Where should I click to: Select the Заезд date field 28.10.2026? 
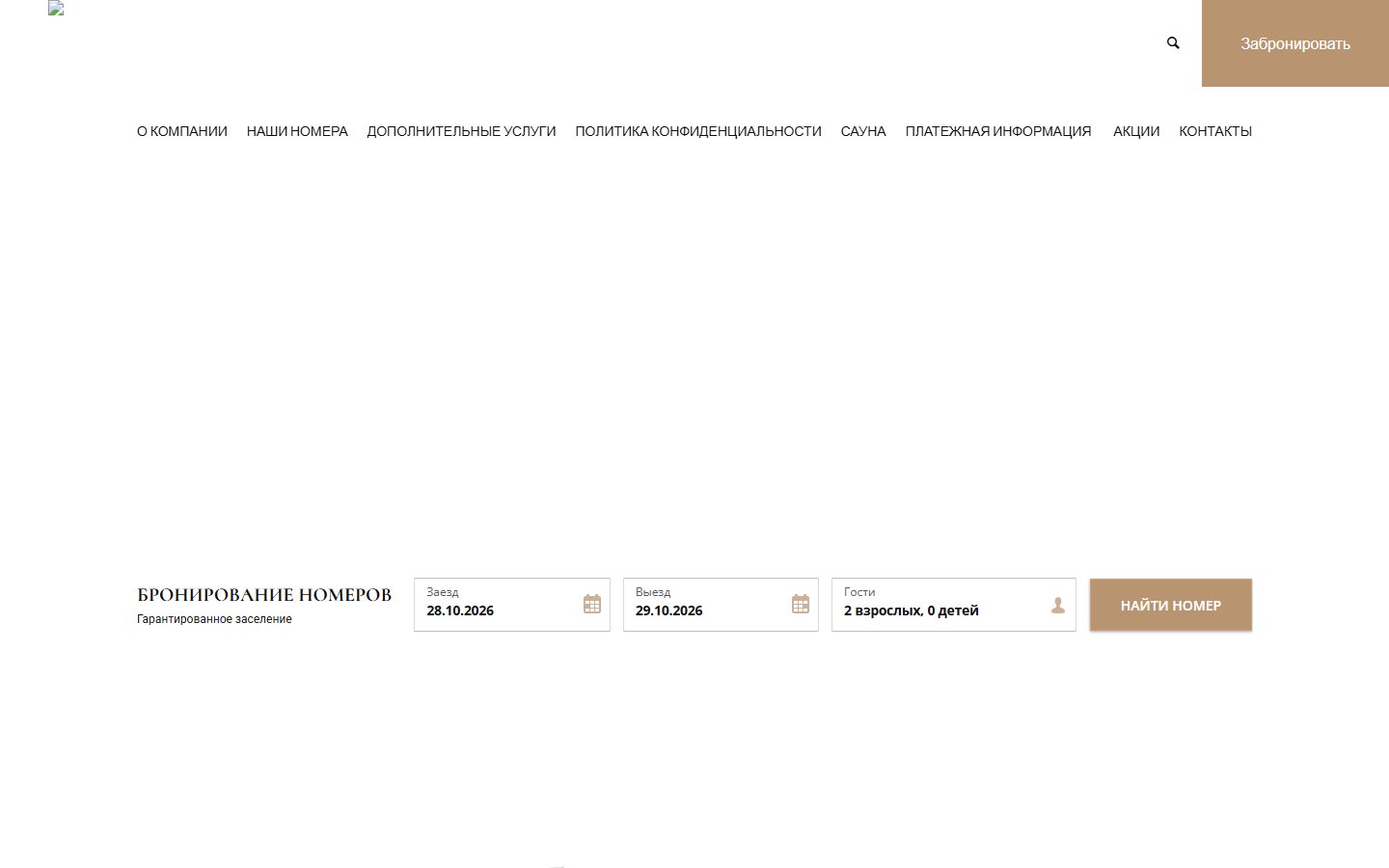(x=512, y=605)
